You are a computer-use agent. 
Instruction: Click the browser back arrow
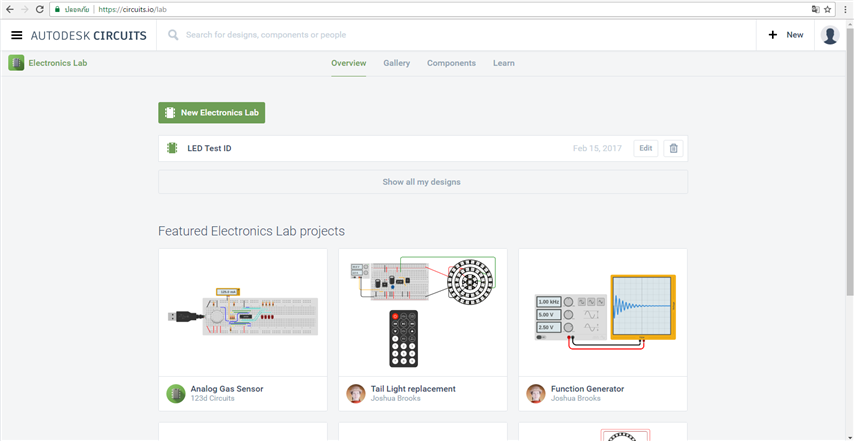tap(9, 9)
